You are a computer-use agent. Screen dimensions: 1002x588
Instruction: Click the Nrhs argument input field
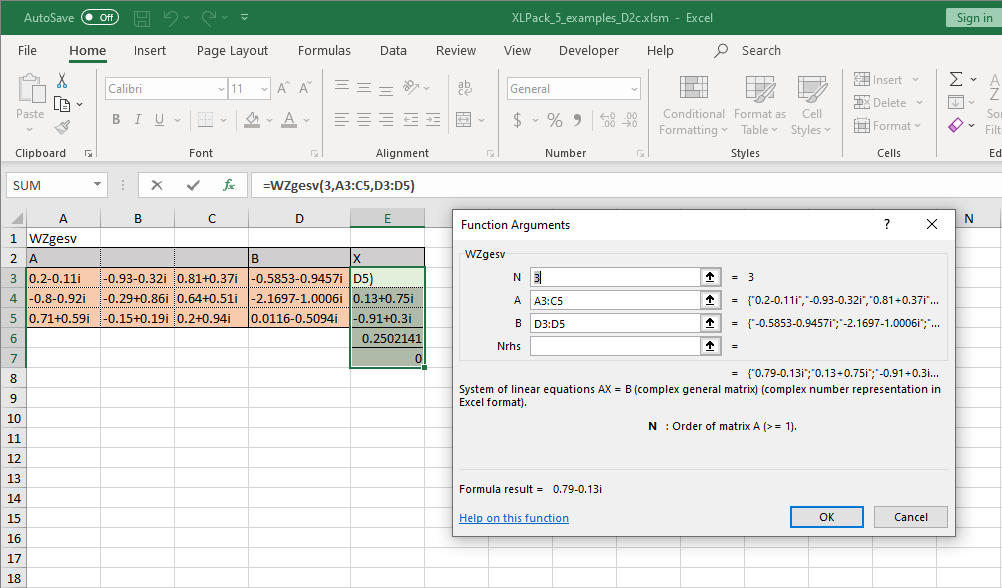click(x=615, y=346)
